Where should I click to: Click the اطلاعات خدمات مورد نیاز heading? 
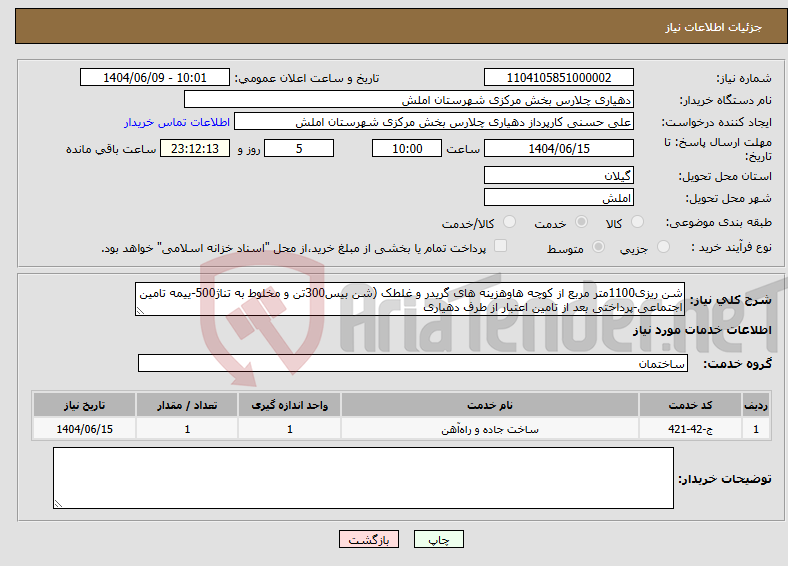coord(702,330)
